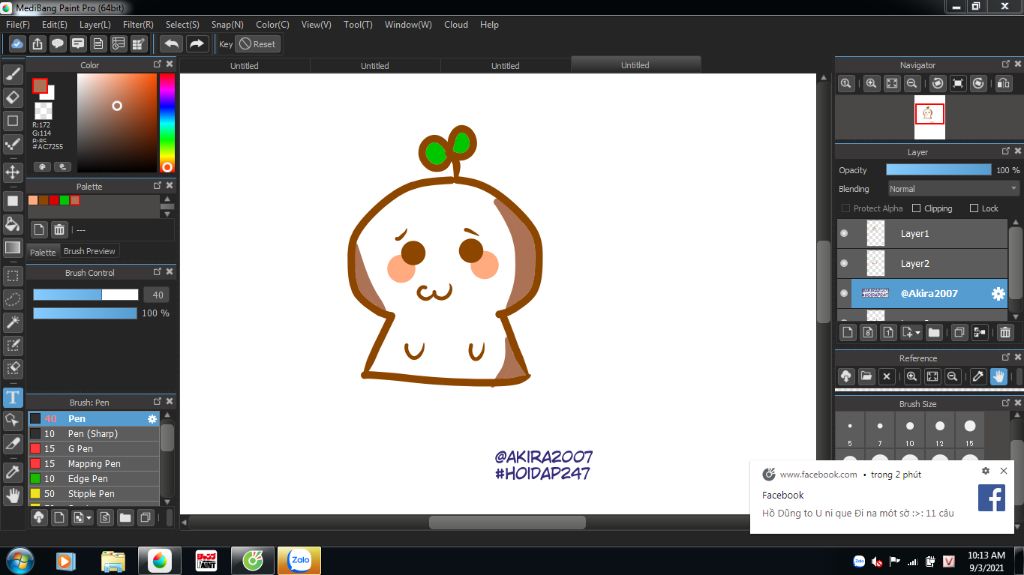The height and width of the screenshot is (575, 1024).
Task: Click the cloud icon in top toolbar
Action: 17,44
